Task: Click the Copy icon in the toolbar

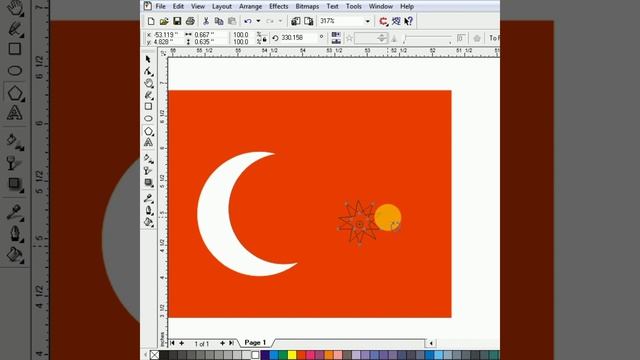Action: click(x=219, y=21)
